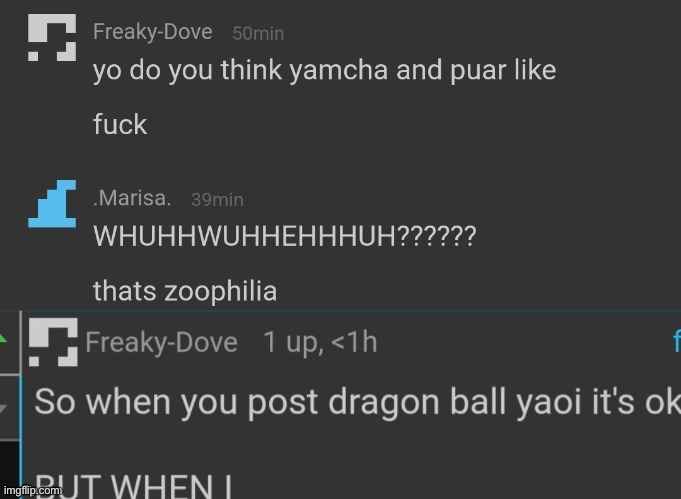The image size is (681, 499).
Task: Select the 'So when you post dragon ball' text
Action: [357, 402]
